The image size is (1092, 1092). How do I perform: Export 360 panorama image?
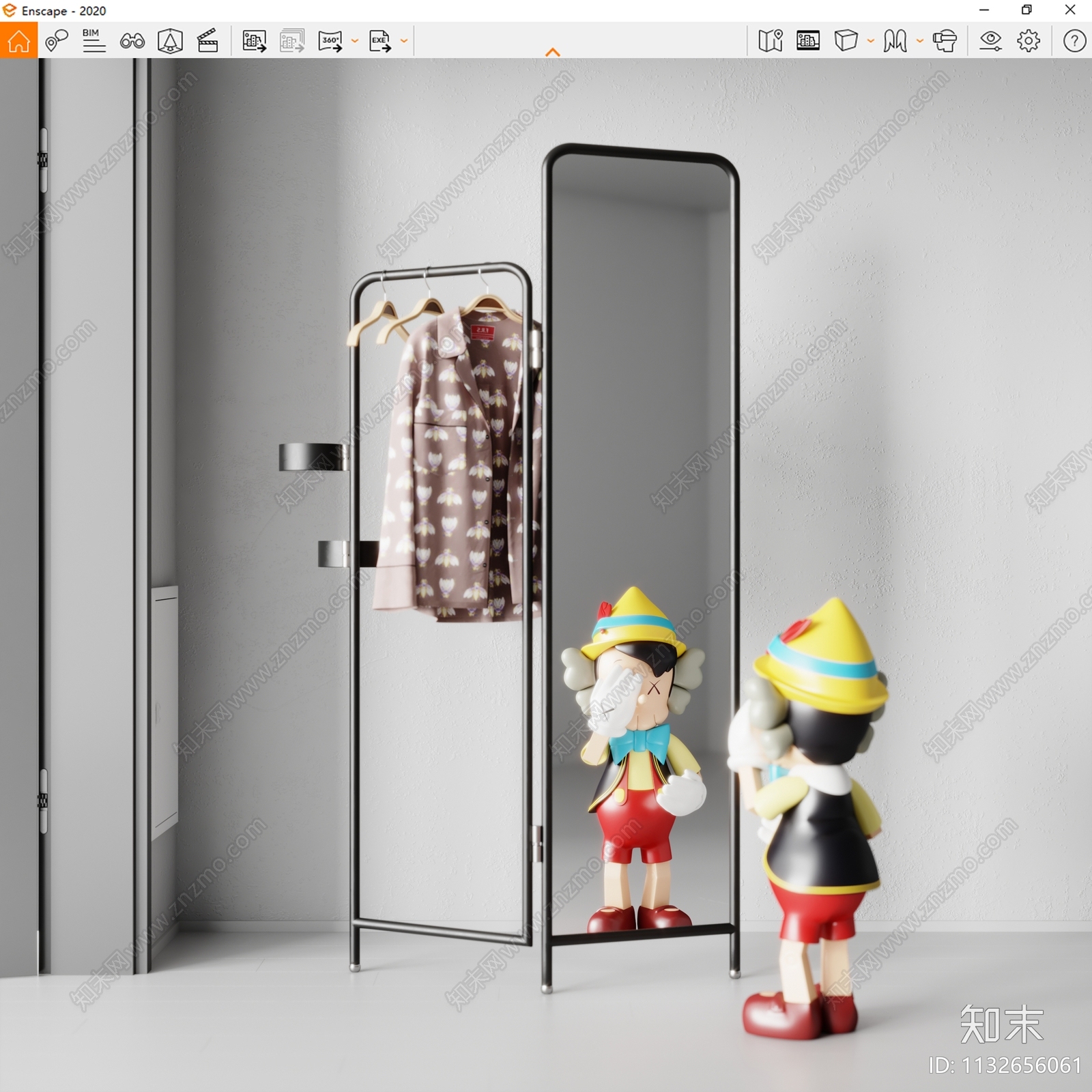pos(330,41)
